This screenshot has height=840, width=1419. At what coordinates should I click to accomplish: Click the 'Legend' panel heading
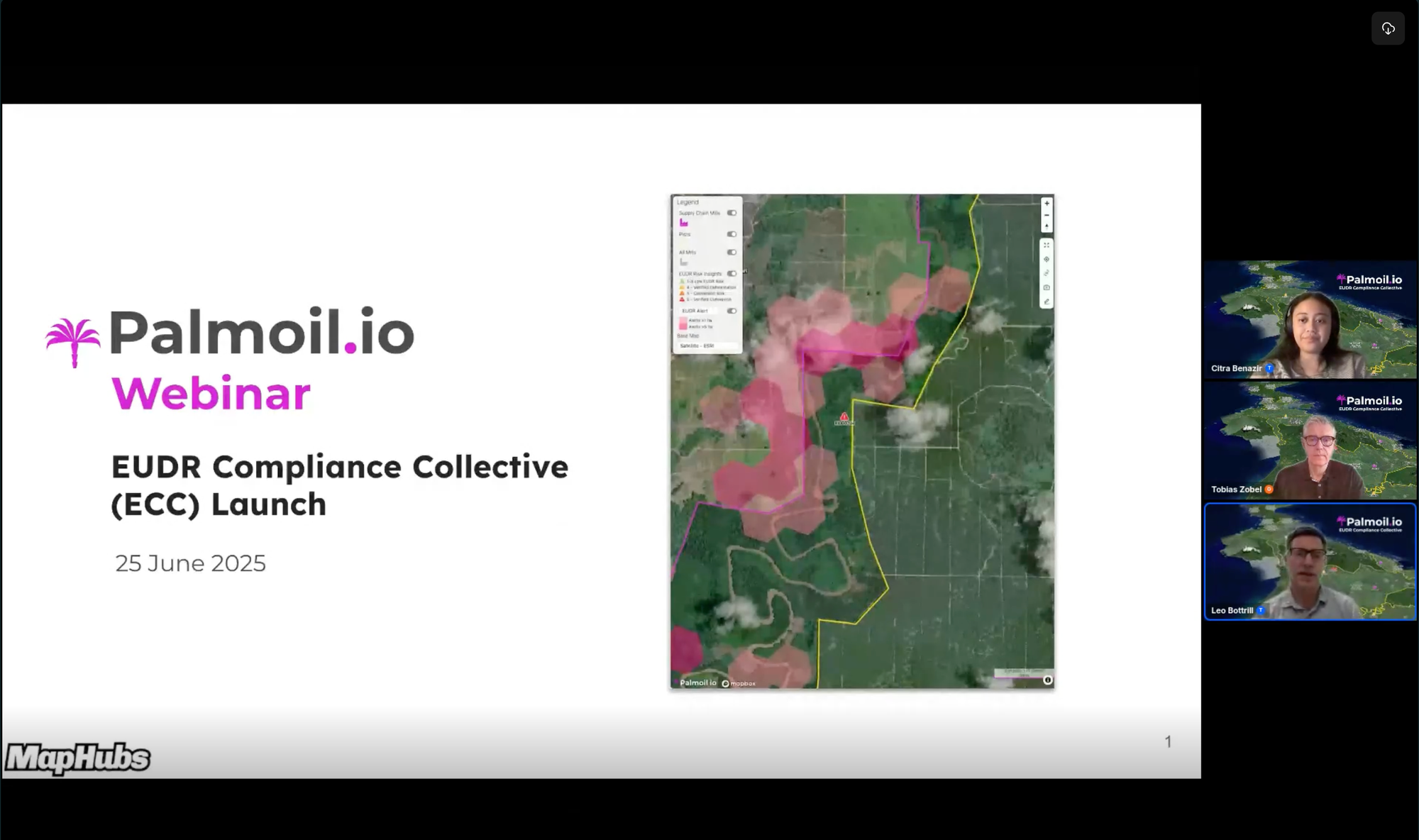point(688,202)
